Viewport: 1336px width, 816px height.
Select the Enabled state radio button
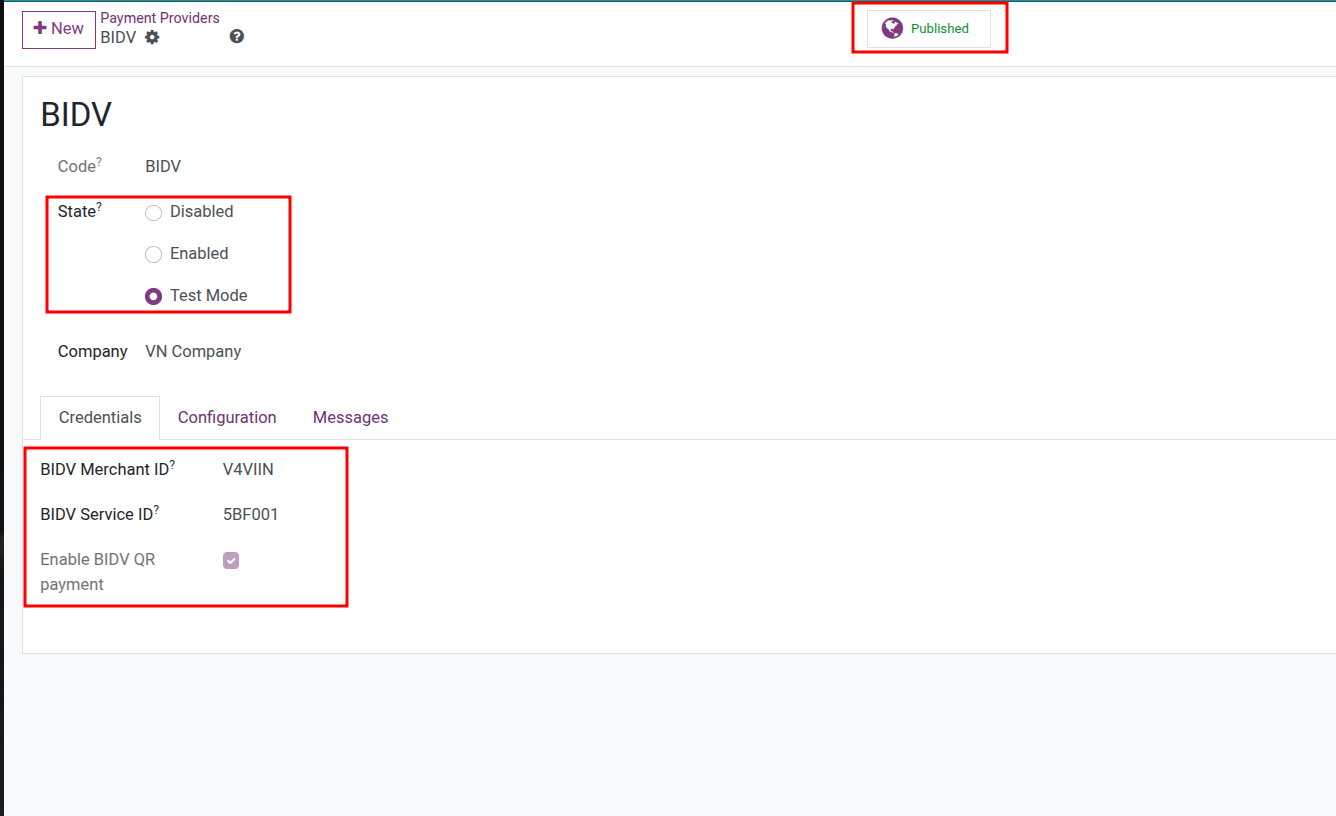[153, 254]
